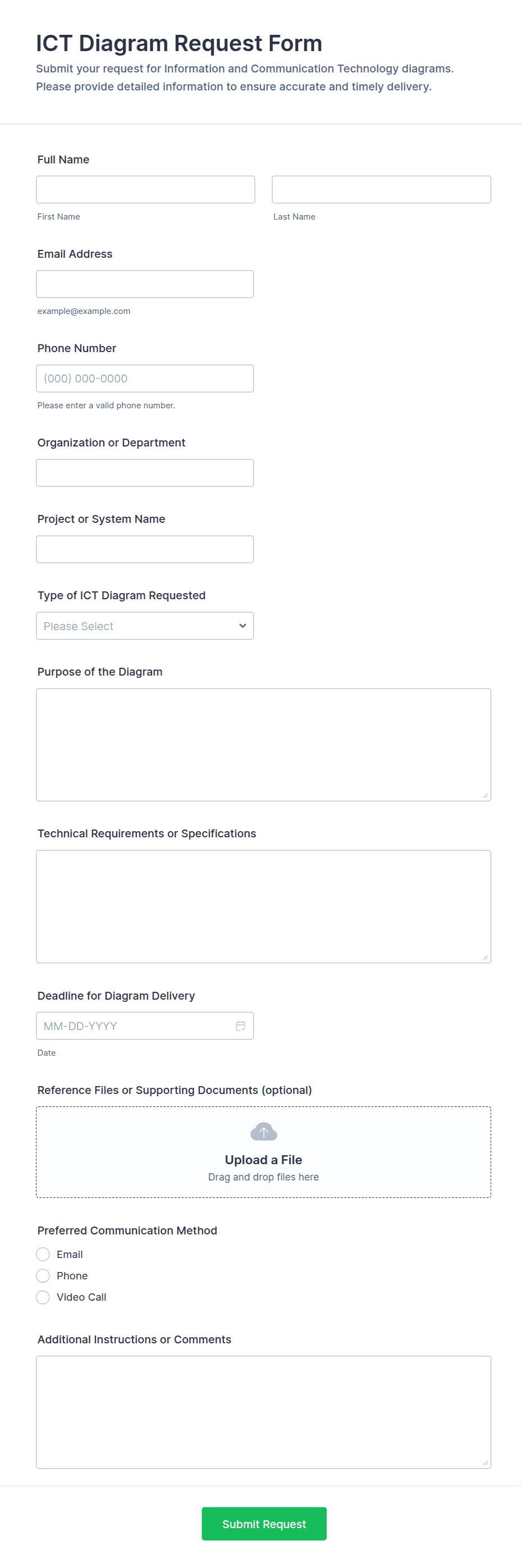Click the Submit Request button

(x=263, y=1523)
